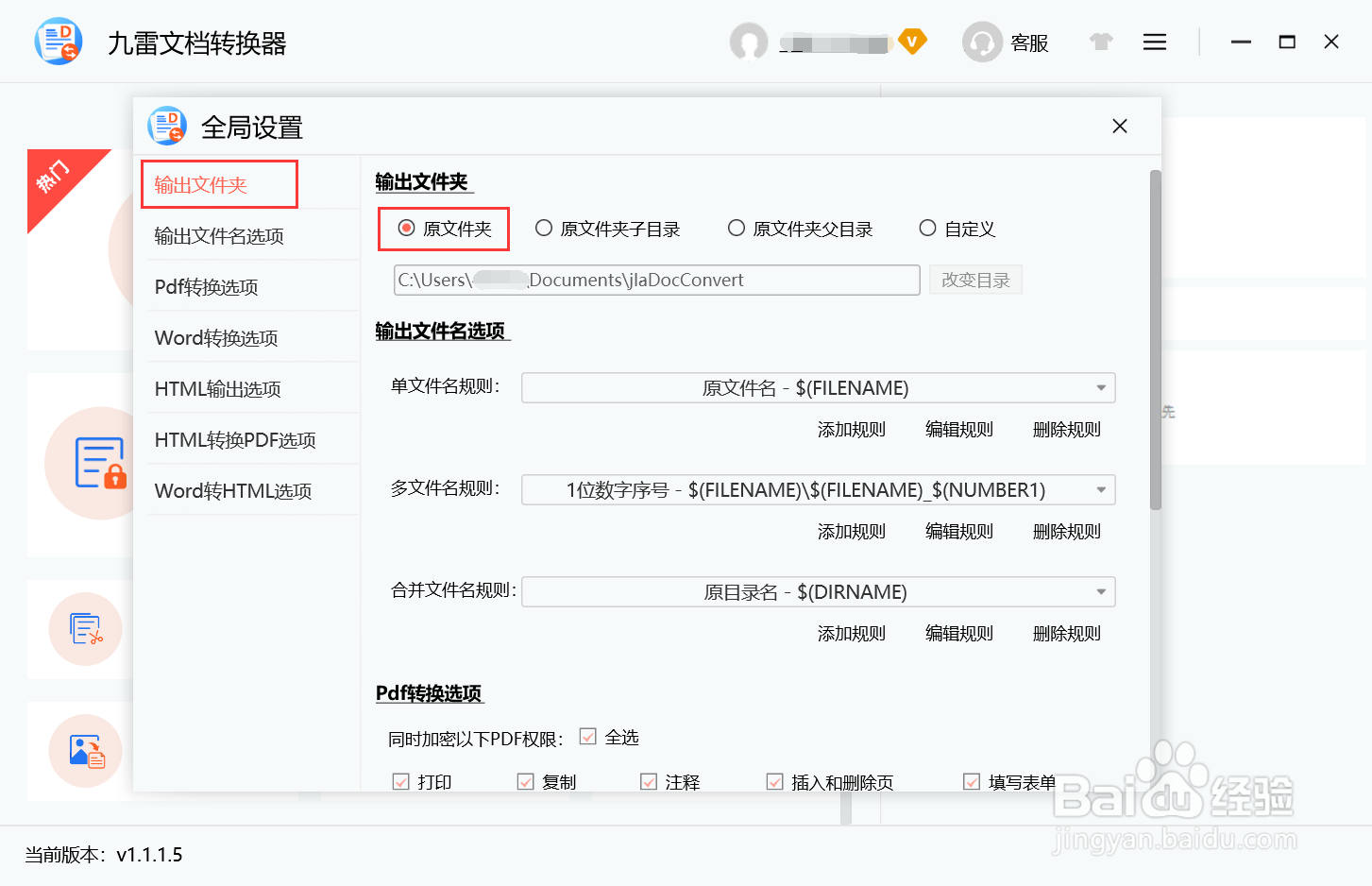Click 添加规则 under 单文件名规则
The height and width of the screenshot is (886, 1372).
[x=852, y=430]
